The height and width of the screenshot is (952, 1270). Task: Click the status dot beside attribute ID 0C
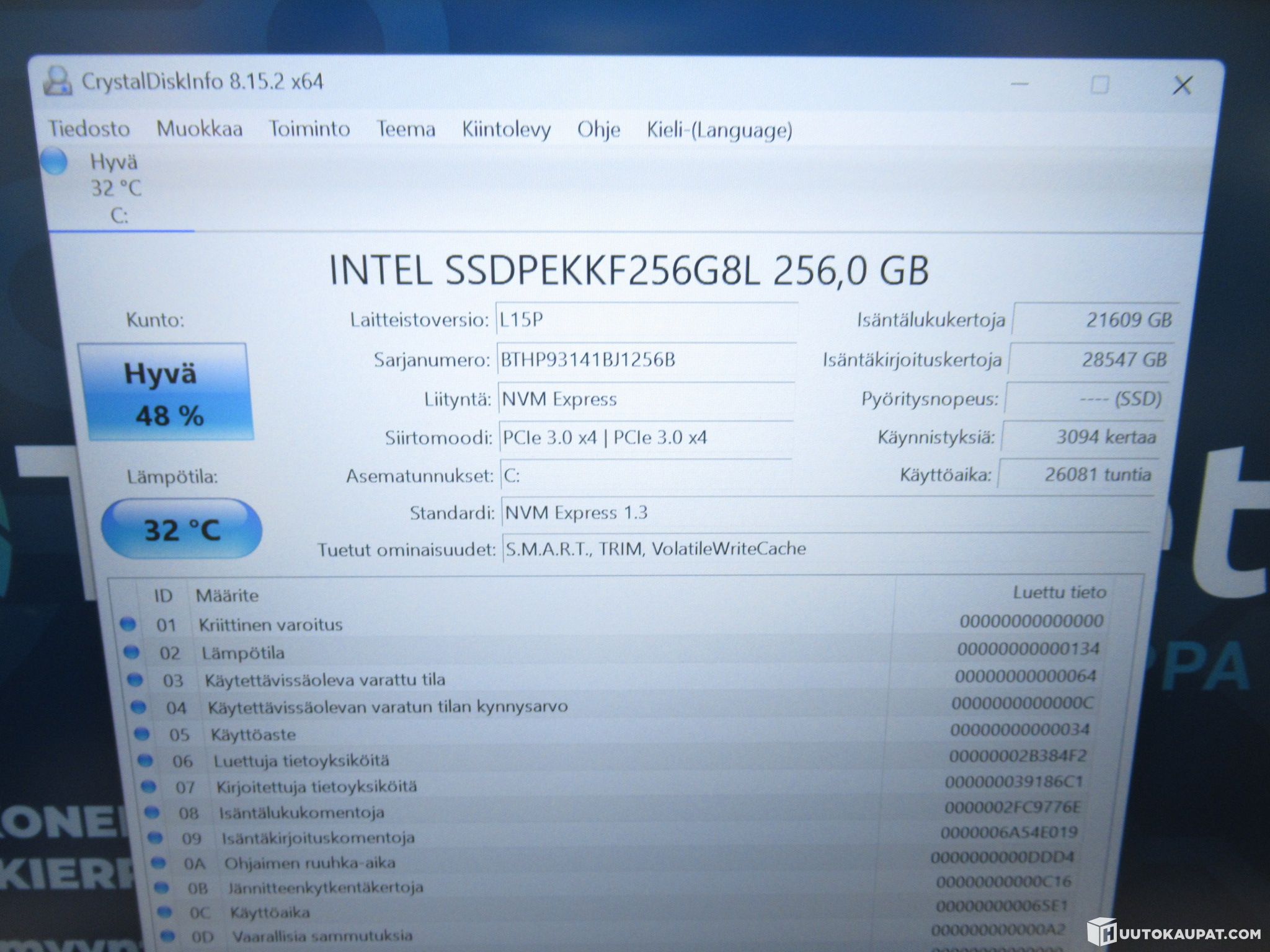tap(164, 912)
